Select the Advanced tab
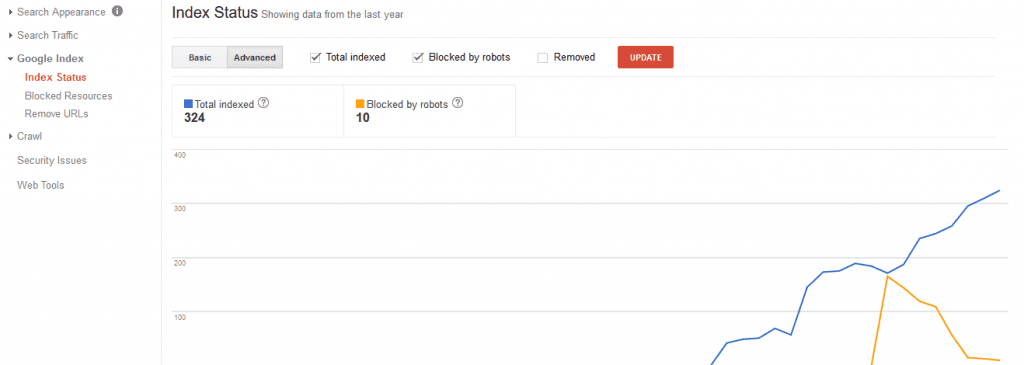1024x365 pixels. [255, 57]
